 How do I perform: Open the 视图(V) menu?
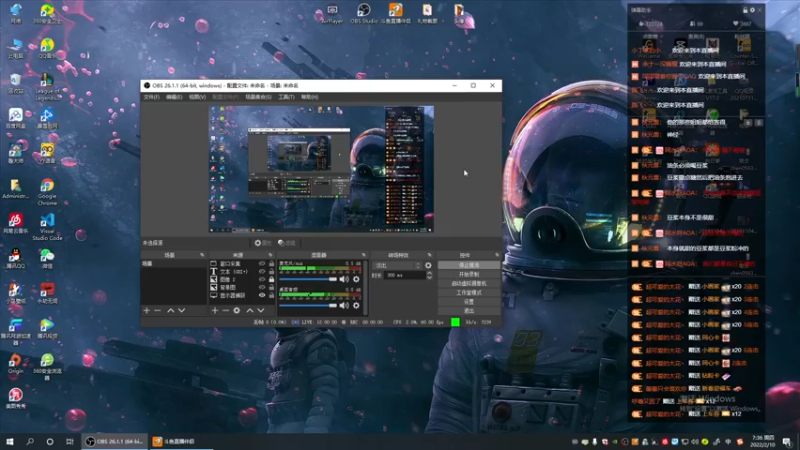[197, 97]
